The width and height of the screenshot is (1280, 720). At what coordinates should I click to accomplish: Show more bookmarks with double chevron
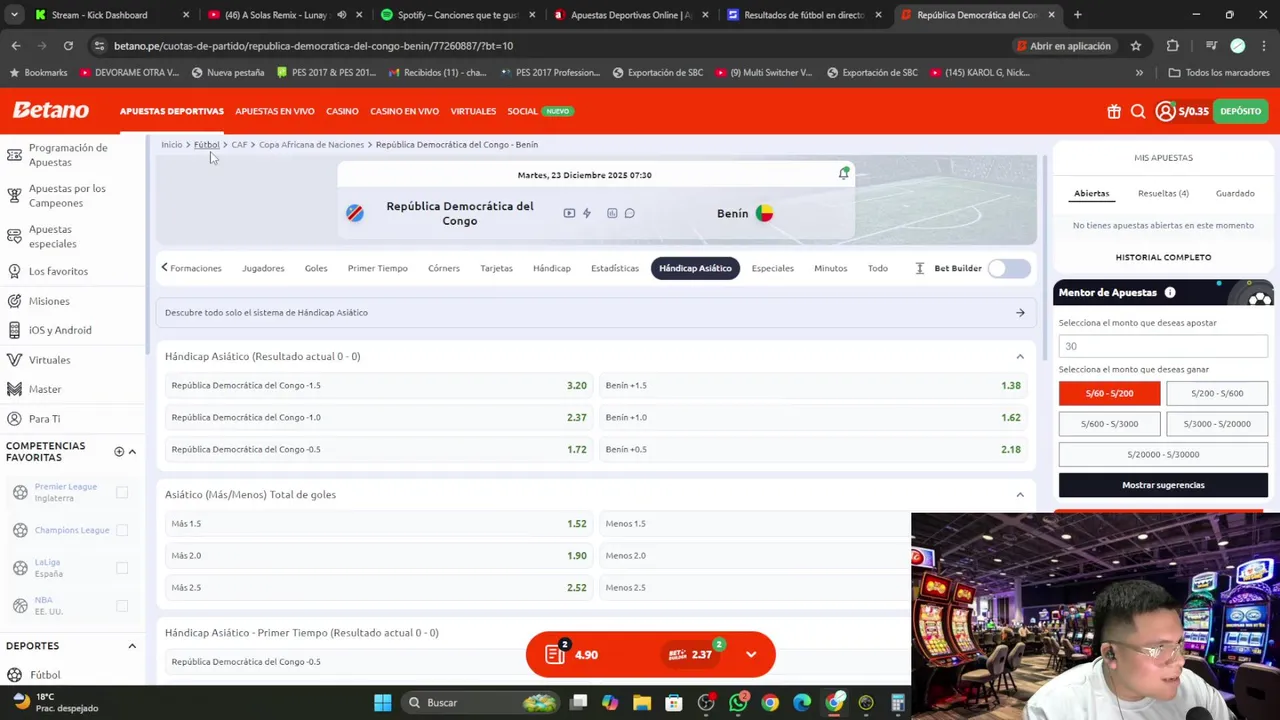click(1139, 72)
